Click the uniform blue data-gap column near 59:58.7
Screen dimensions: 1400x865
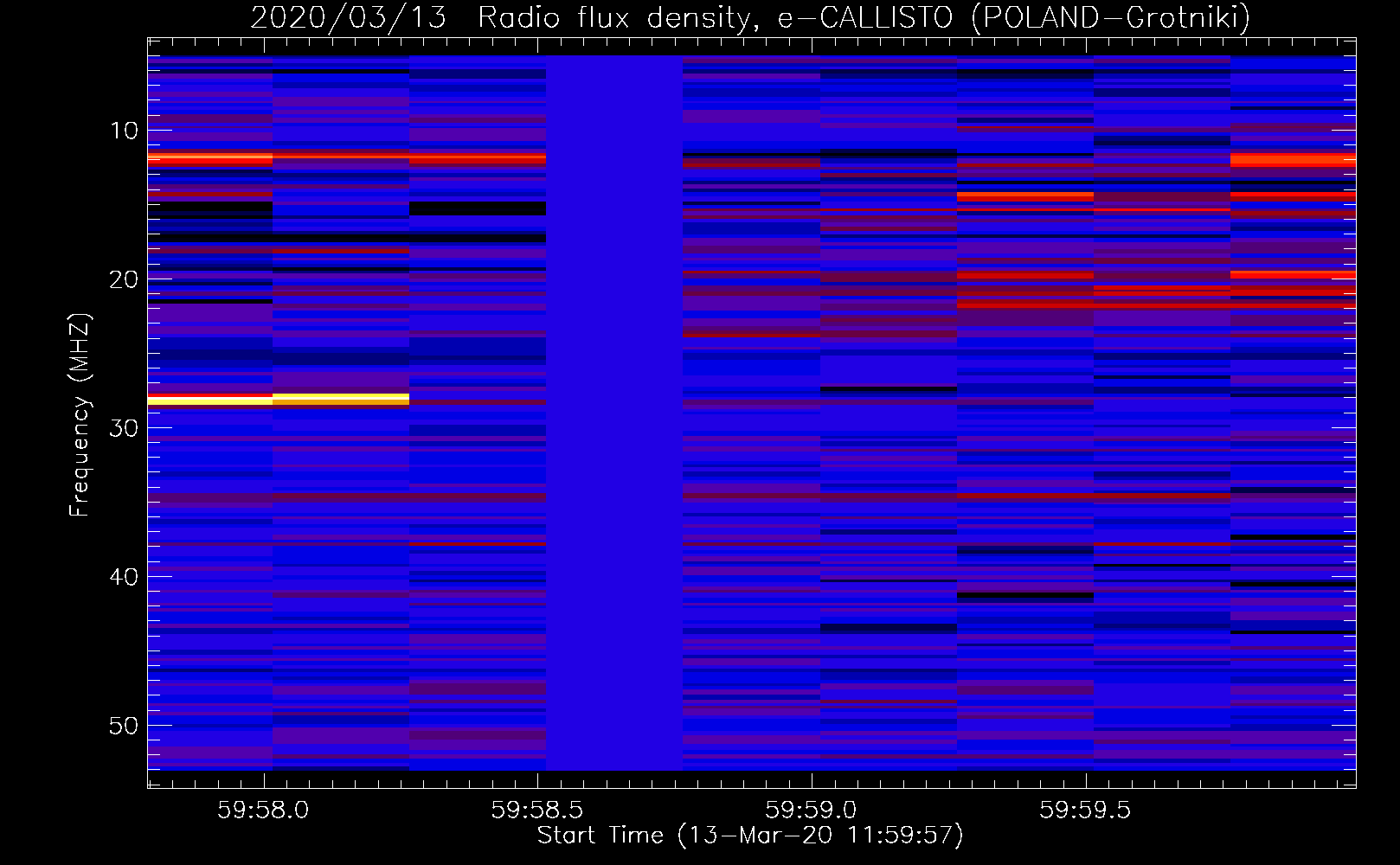(614, 413)
